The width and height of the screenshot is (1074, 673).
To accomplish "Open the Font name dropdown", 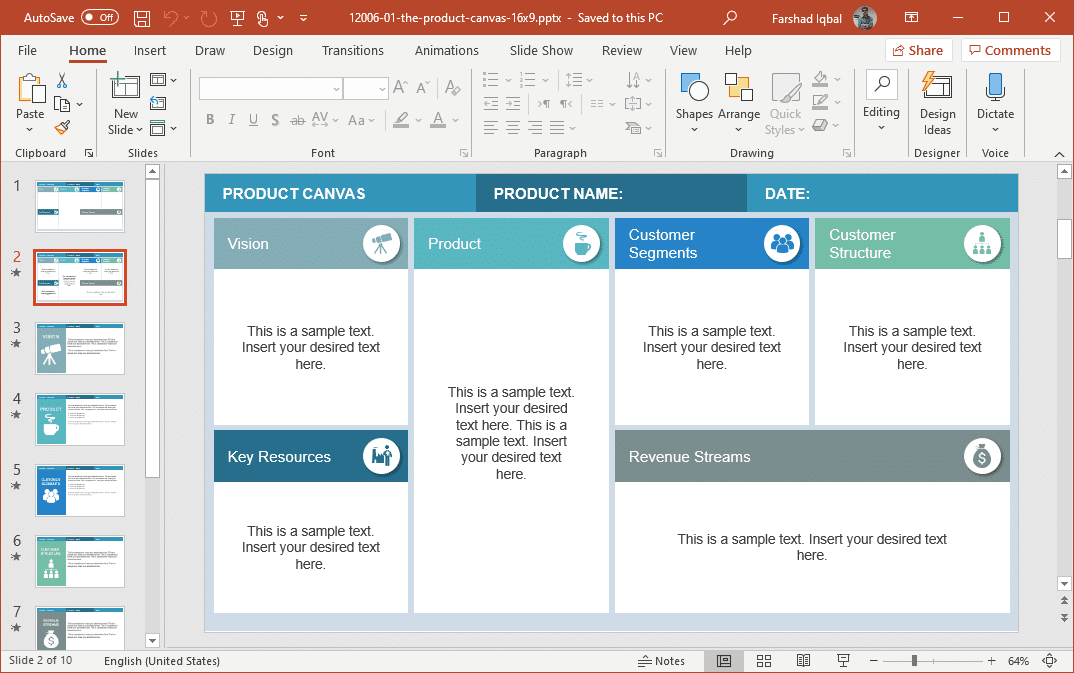I will tap(336, 88).
